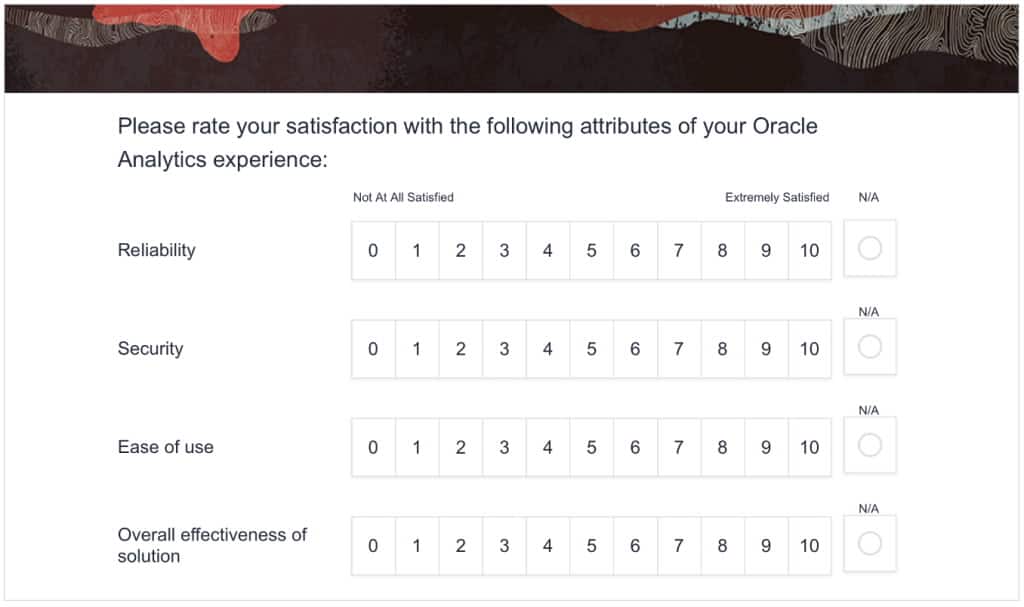Give Overall effectiveness a 4

pyautogui.click(x=548, y=546)
